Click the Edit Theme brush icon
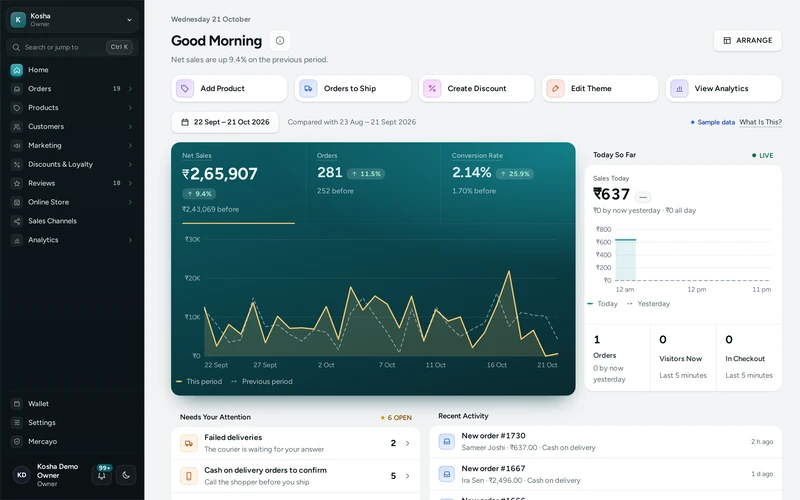Image resolution: width=800 pixels, height=500 pixels. [x=555, y=88]
